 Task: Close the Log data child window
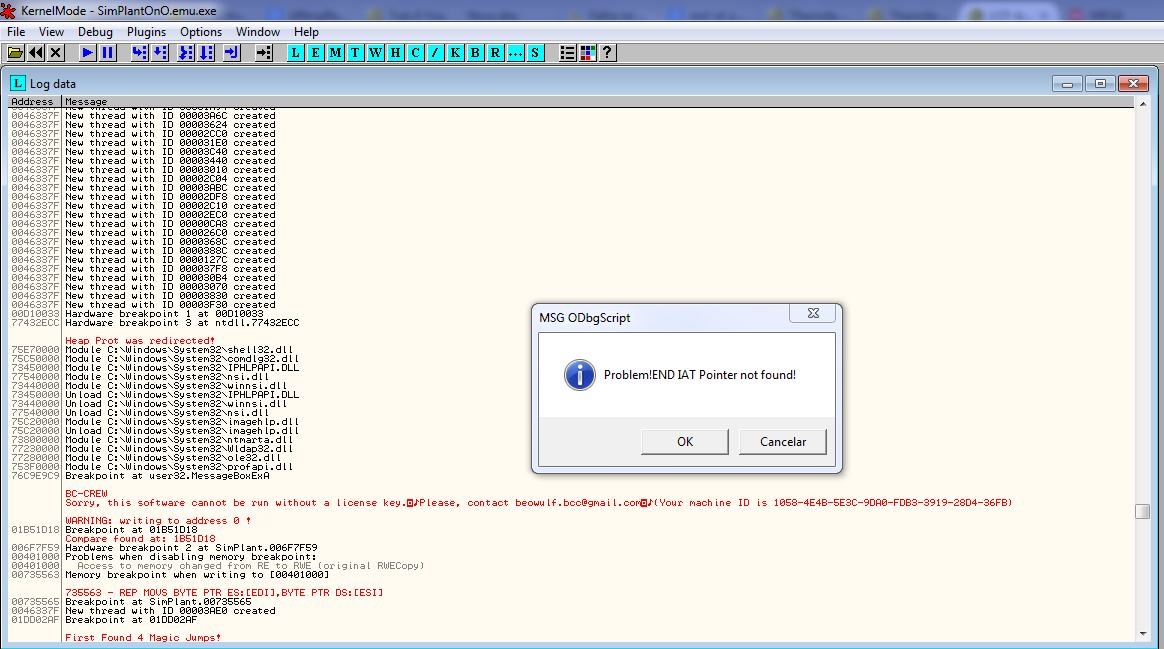[x=1134, y=84]
